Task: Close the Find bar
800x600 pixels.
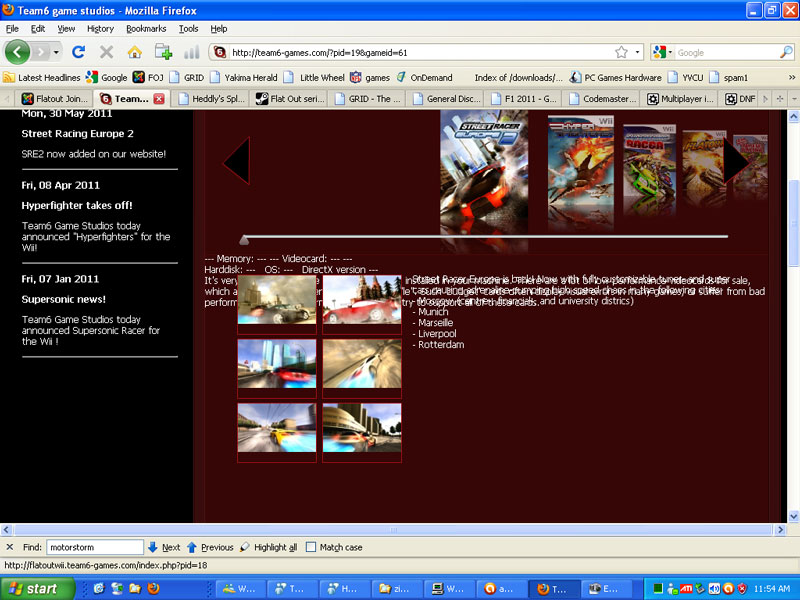Action: pos(10,547)
